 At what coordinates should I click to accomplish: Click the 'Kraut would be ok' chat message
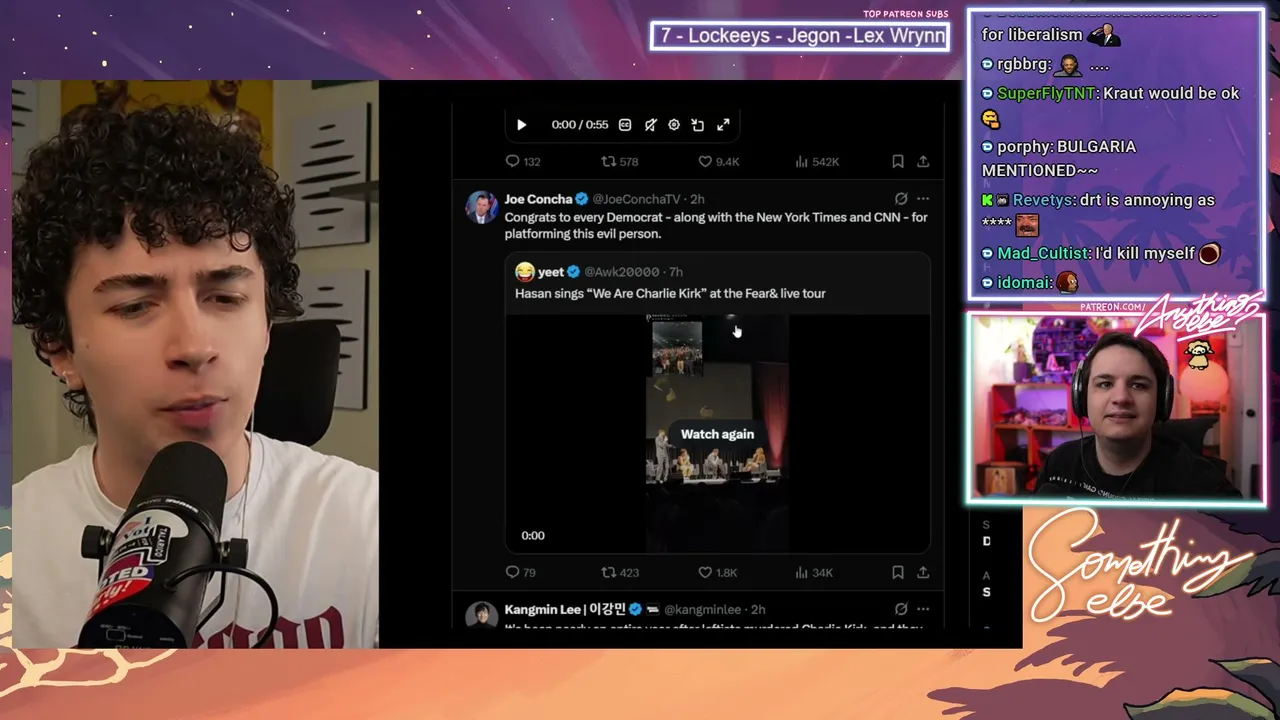[1170, 93]
